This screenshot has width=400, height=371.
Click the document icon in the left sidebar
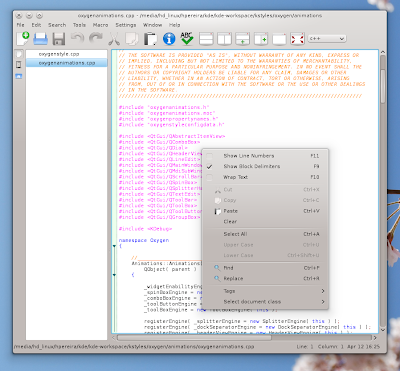pyautogui.click(x=19, y=54)
